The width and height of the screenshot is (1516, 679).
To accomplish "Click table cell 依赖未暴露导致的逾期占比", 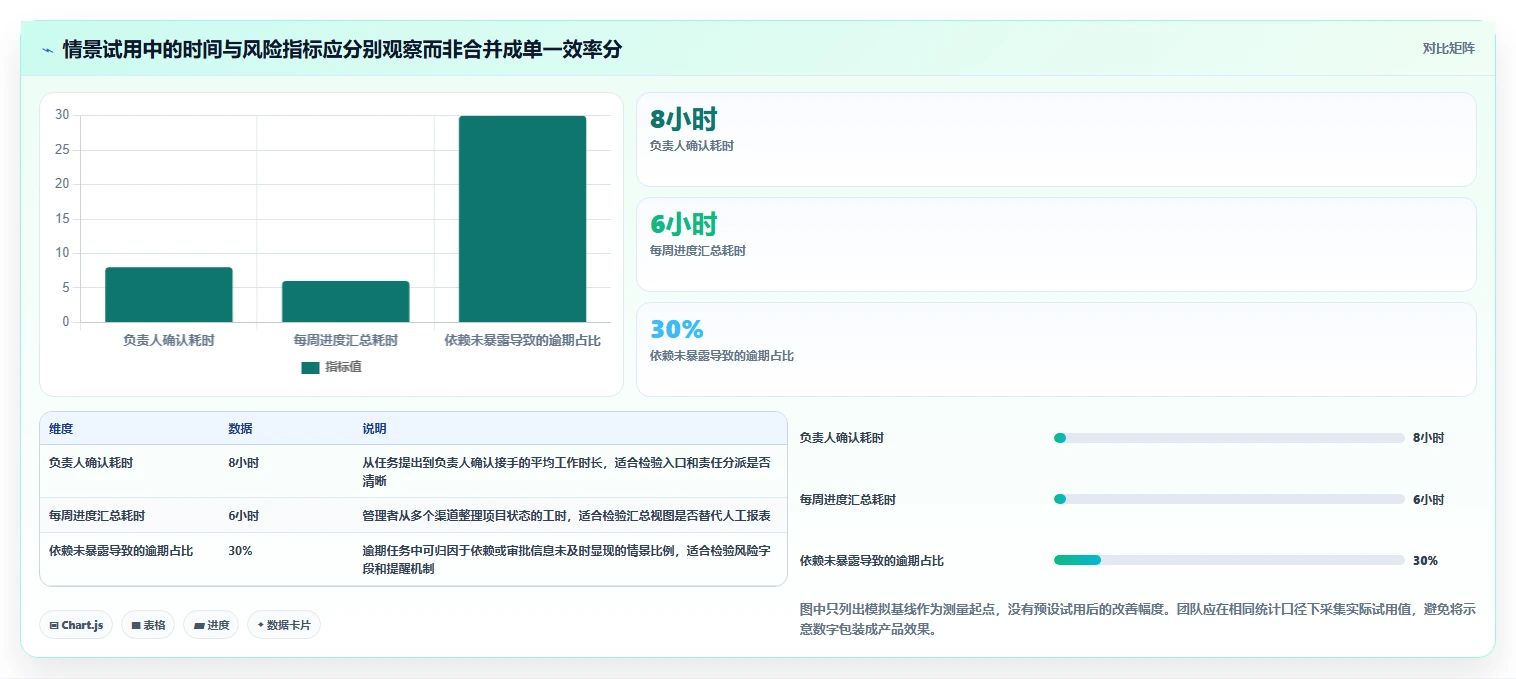I will [121, 551].
